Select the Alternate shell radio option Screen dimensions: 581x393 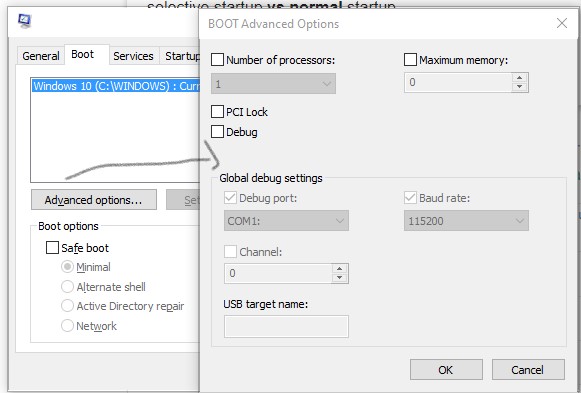point(67,286)
